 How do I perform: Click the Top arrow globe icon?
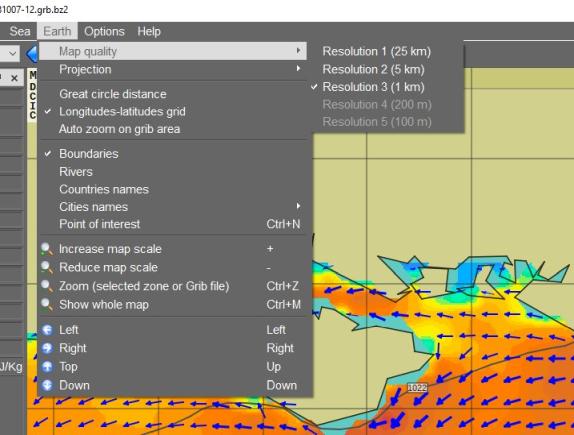47,367
